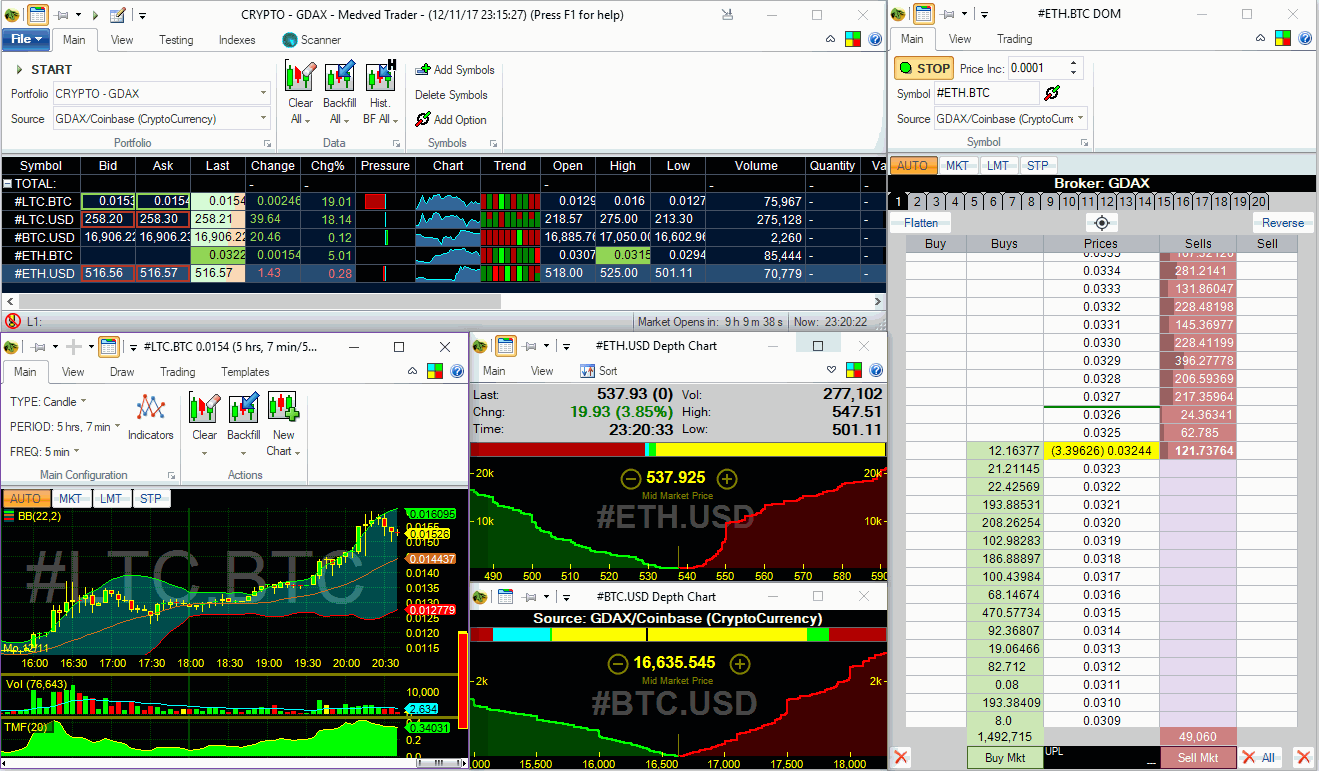Toggle STOP streaming button in DOM window

(924, 69)
